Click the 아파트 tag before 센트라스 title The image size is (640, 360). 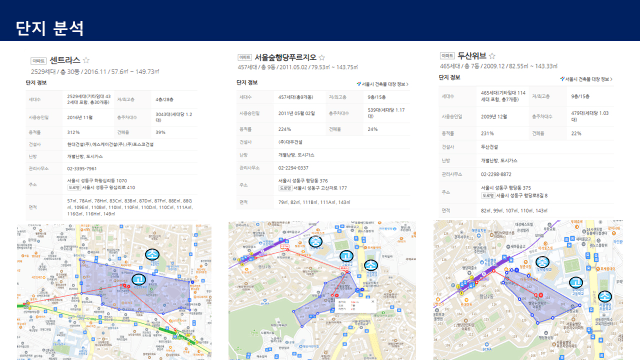pyautogui.click(x=38, y=61)
